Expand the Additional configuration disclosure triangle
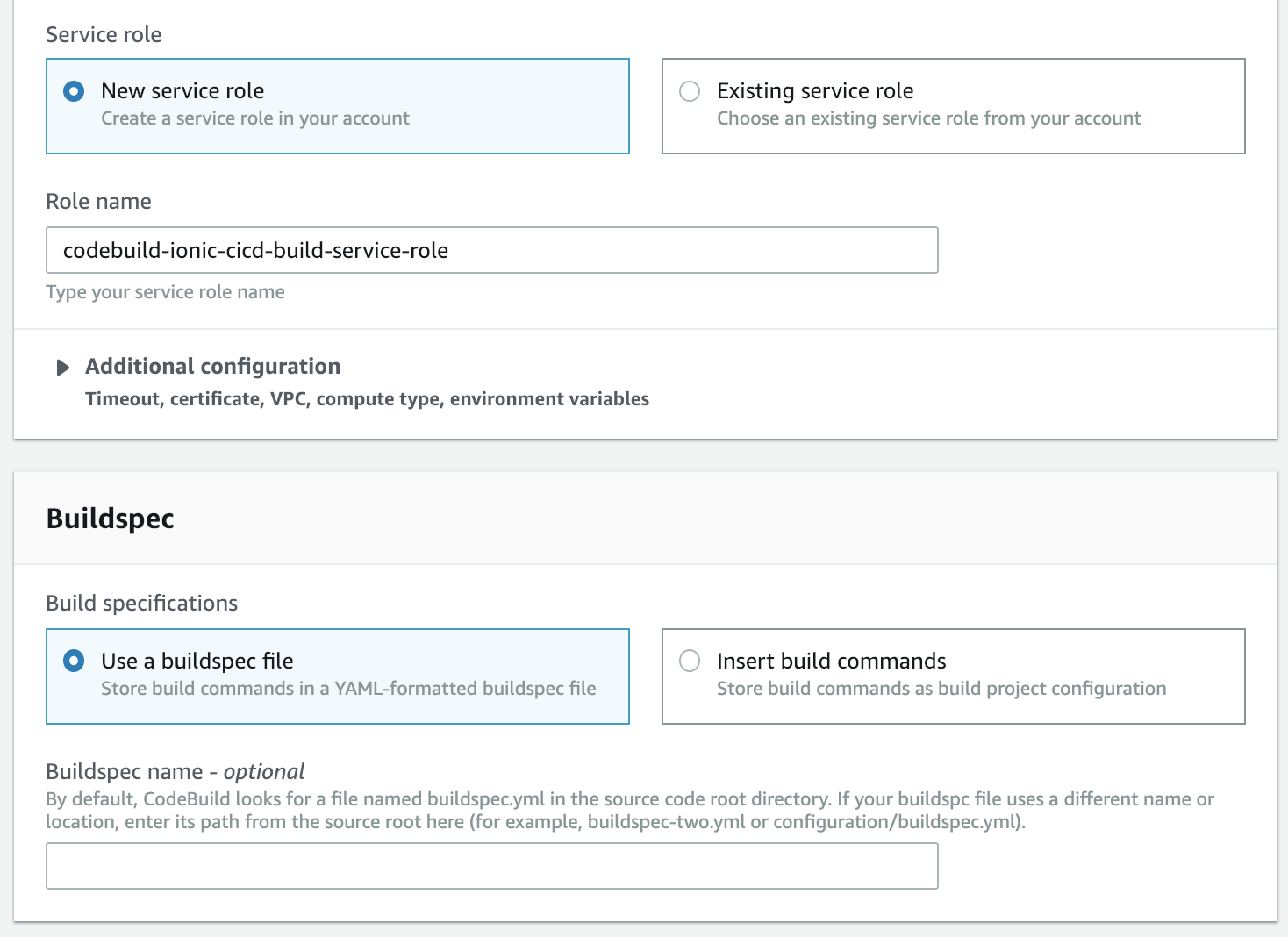The image size is (1288, 937). 62,368
